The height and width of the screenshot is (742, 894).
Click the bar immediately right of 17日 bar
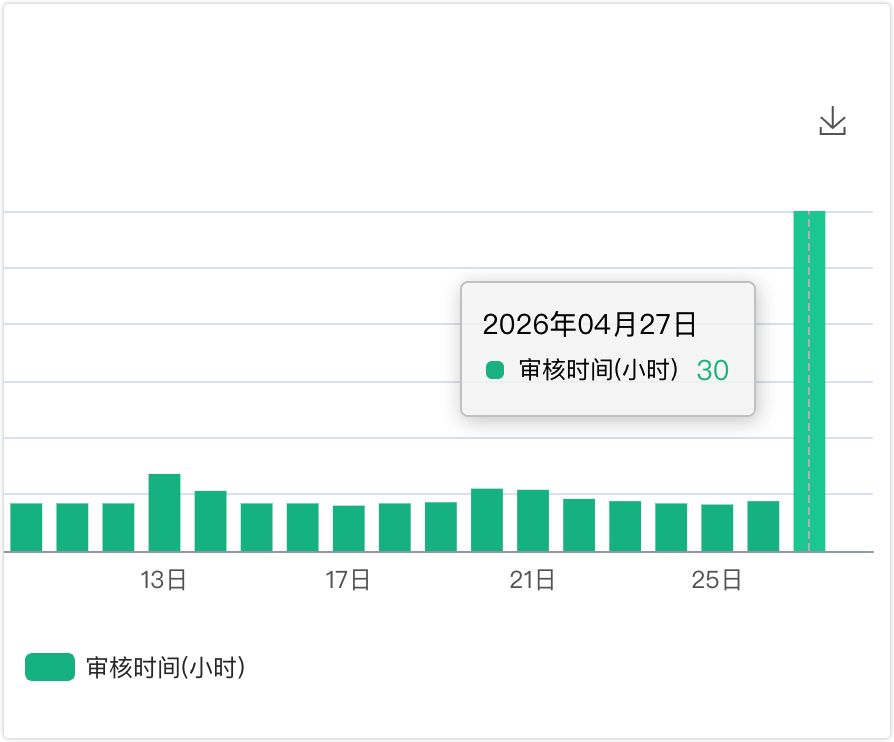tap(394, 527)
